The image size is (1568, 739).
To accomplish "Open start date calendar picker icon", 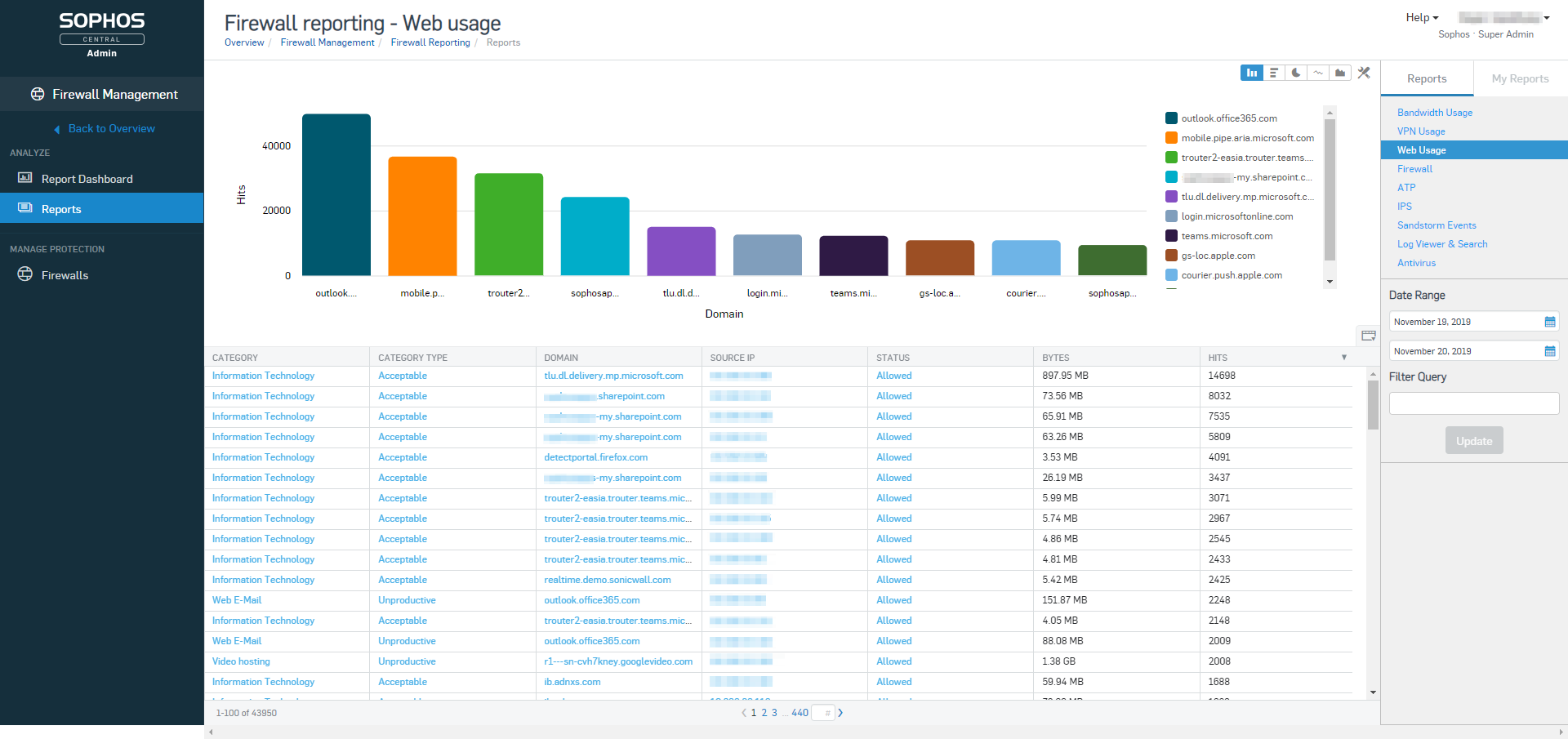I will [x=1550, y=322].
